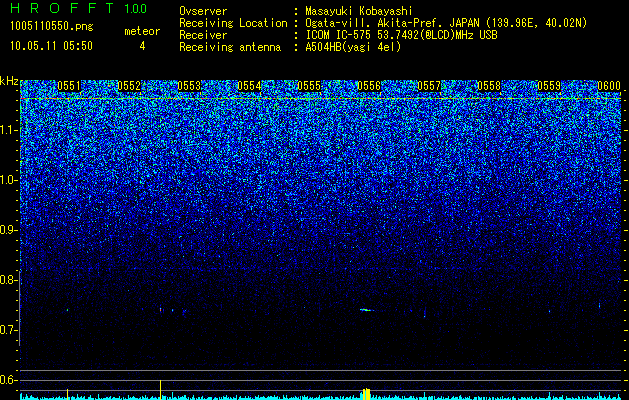Viewport: 629px width, 400px height.
Task: Click the bright meteor echo streak near 0556
Action: pyautogui.click(x=367, y=310)
